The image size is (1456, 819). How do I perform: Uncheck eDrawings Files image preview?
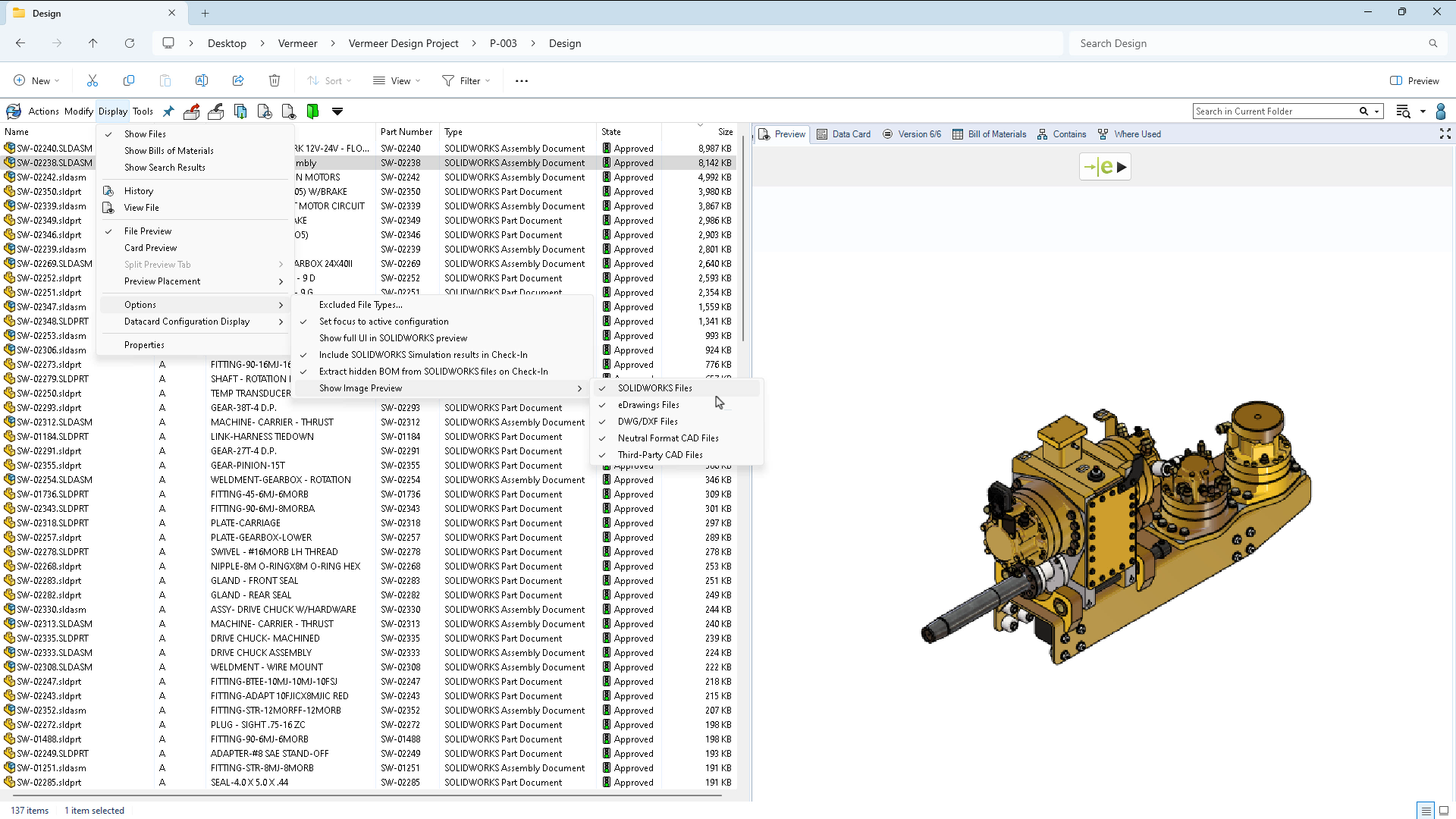coord(648,405)
